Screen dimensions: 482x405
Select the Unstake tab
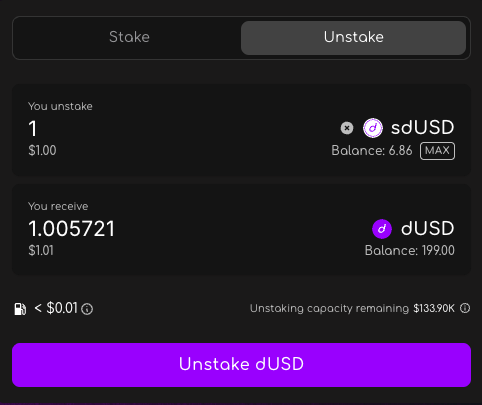click(x=353, y=38)
